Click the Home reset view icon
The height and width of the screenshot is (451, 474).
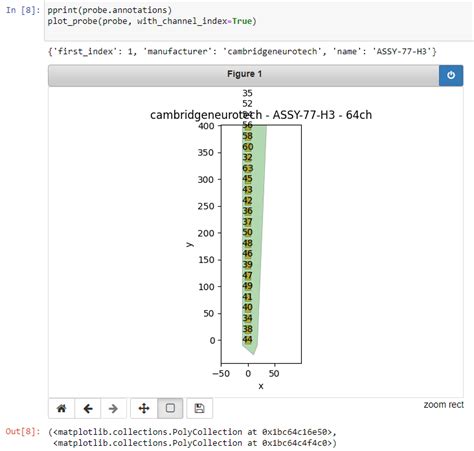(62, 408)
